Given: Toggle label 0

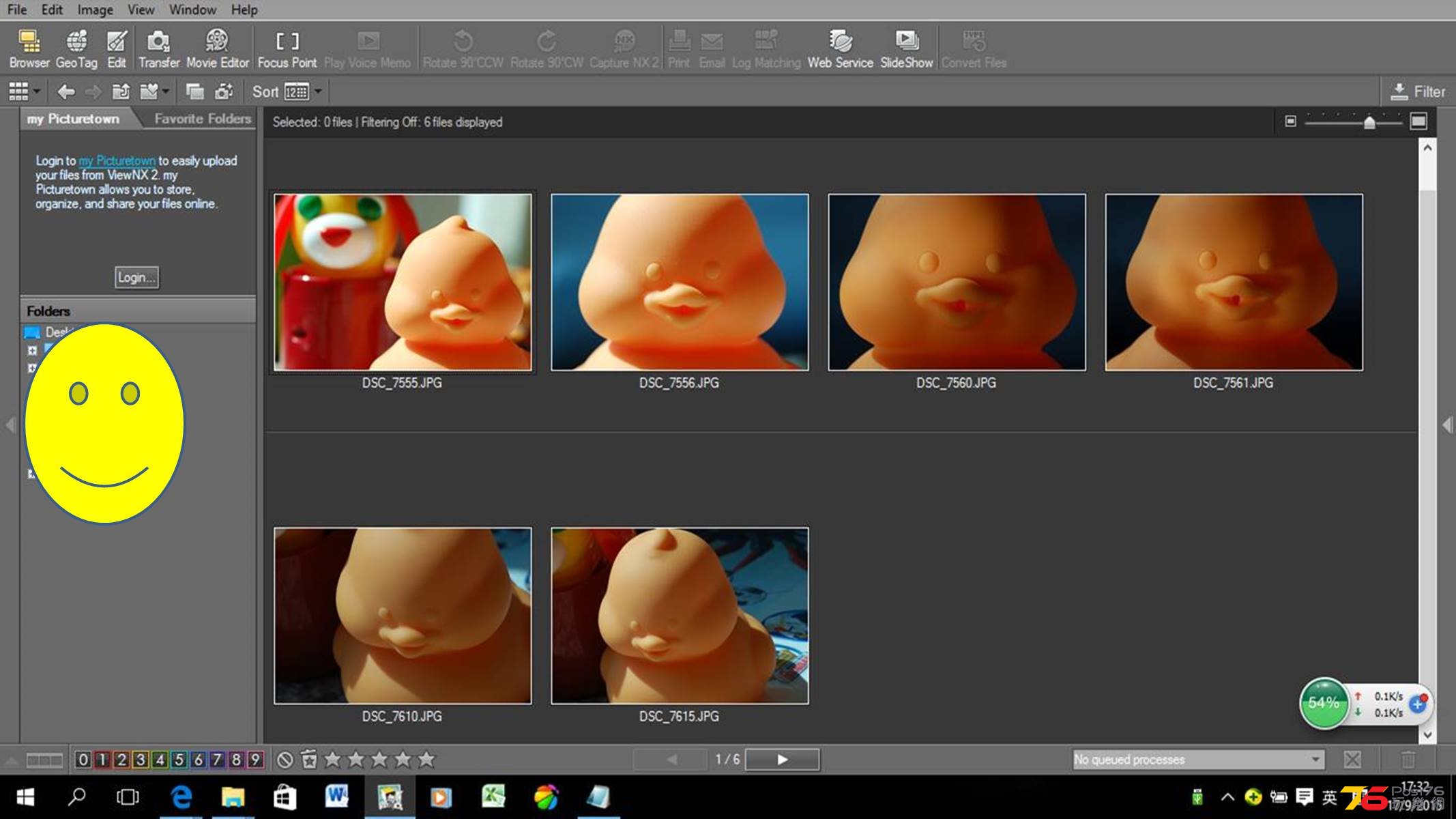Looking at the screenshot, I should tap(83, 760).
